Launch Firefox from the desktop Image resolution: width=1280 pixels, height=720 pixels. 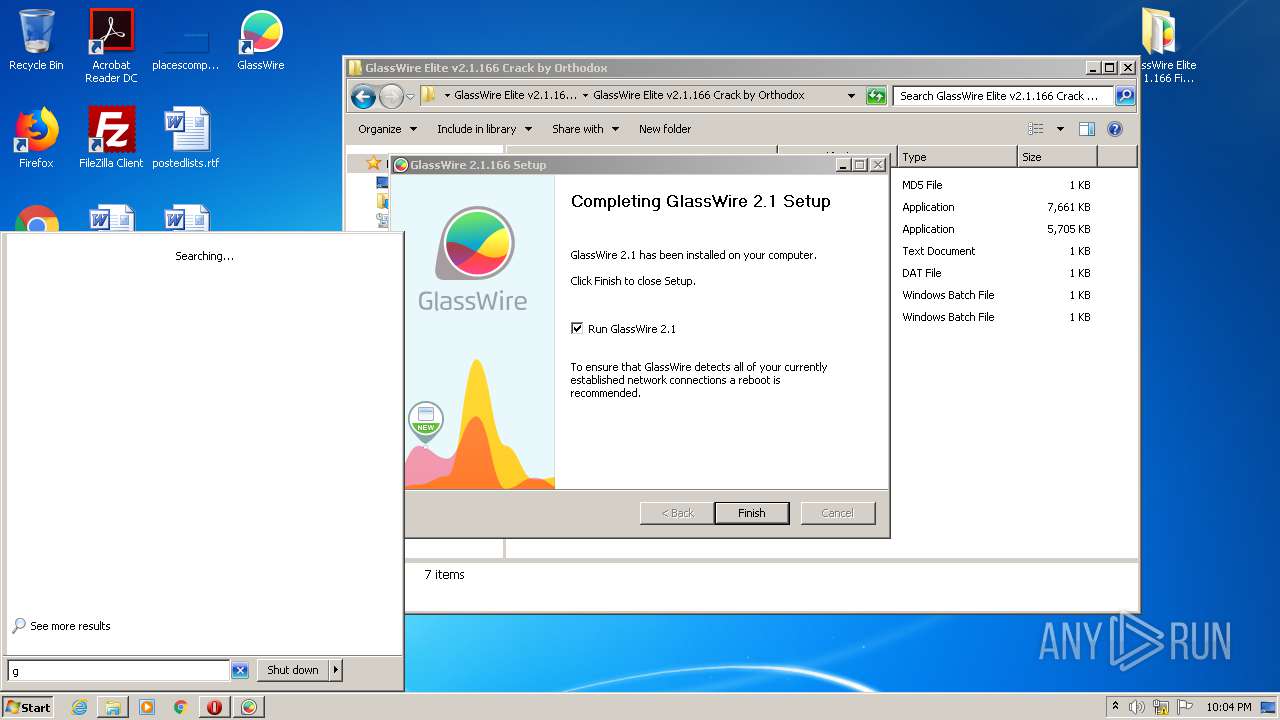[x=36, y=138]
